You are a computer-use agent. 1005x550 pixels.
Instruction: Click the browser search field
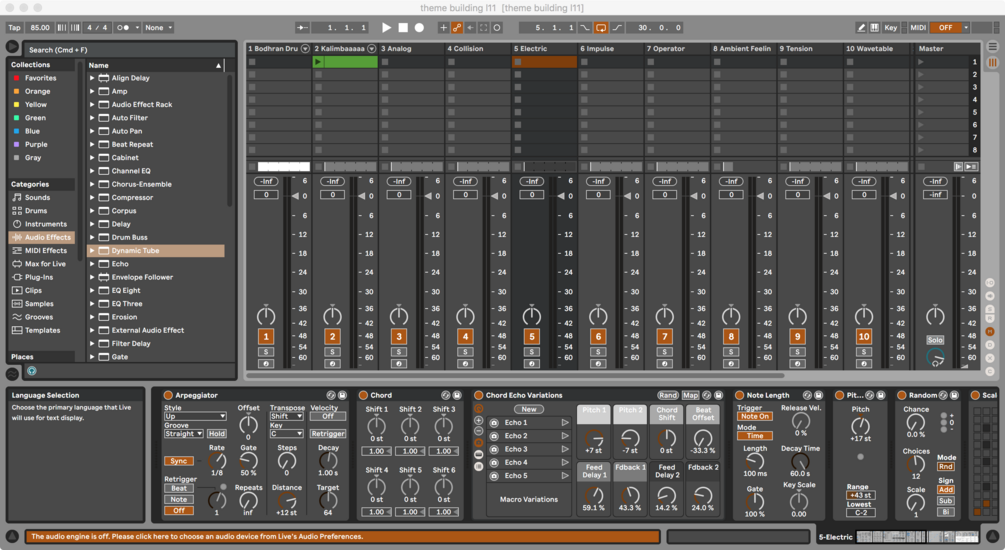129,49
